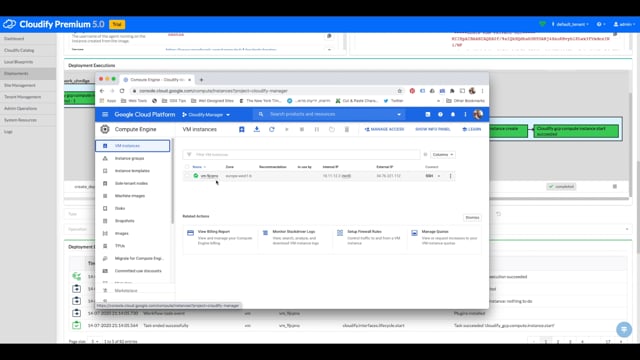Toggle the select-all checkbox in table header

tap(187, 167)
